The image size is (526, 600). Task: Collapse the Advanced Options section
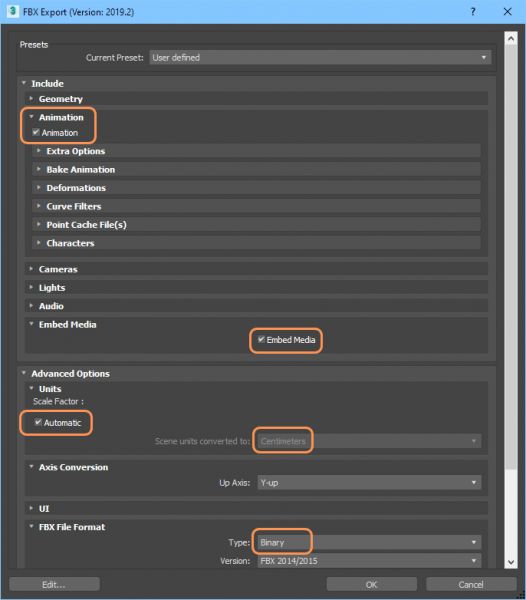coord(65,373)
